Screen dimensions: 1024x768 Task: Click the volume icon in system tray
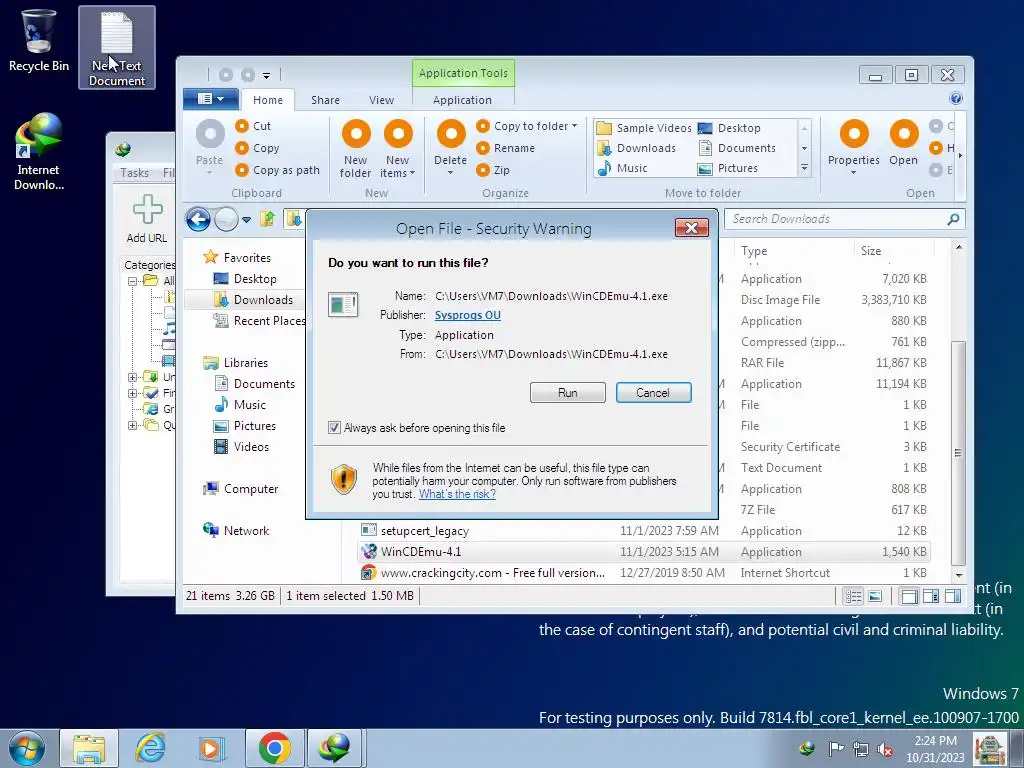885,749
